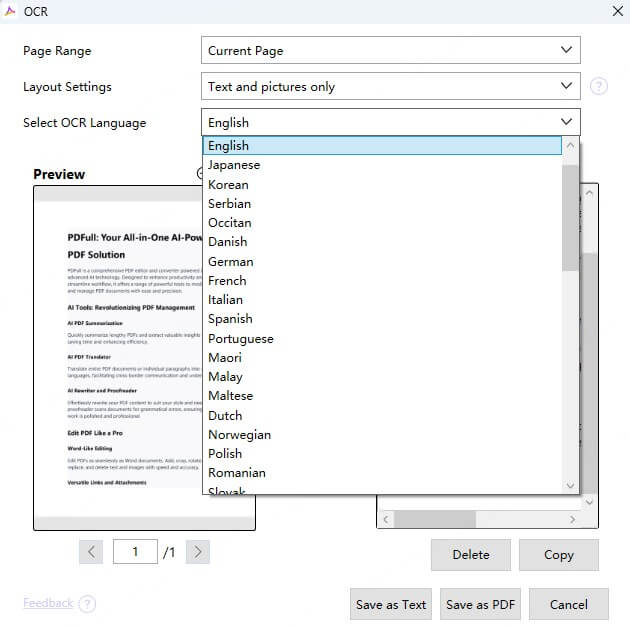The image size is (630, 629).
Task: Click the help icon next to Feedback
Action: [x=87, y=604]
